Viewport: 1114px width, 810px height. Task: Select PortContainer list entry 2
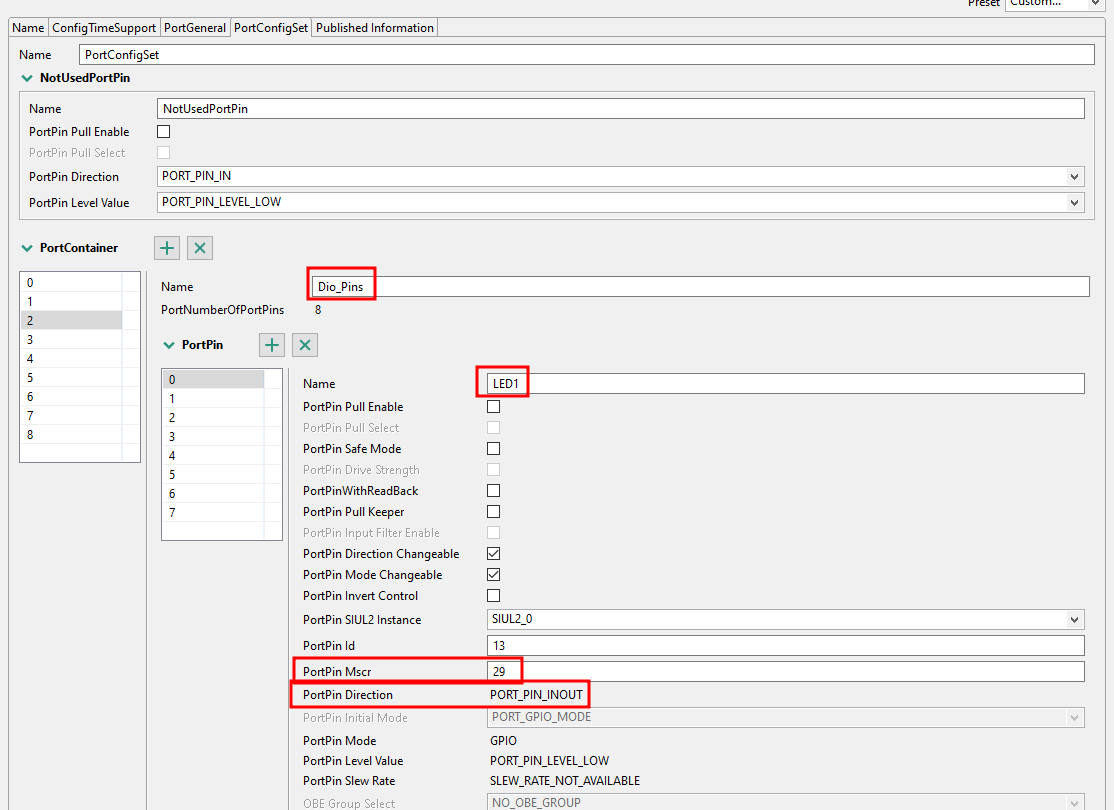[71, 320]
